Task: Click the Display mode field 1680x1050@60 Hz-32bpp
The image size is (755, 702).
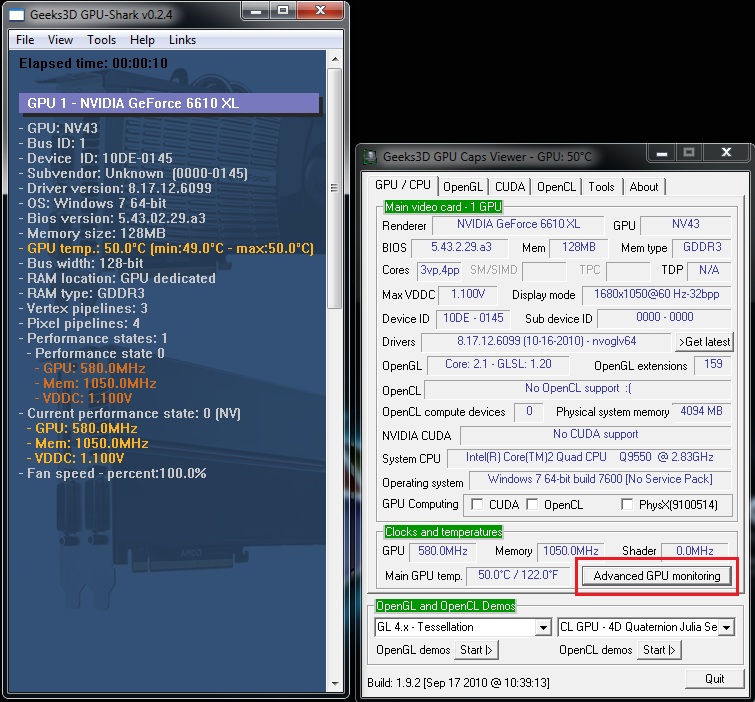Action: pos(657,295)
